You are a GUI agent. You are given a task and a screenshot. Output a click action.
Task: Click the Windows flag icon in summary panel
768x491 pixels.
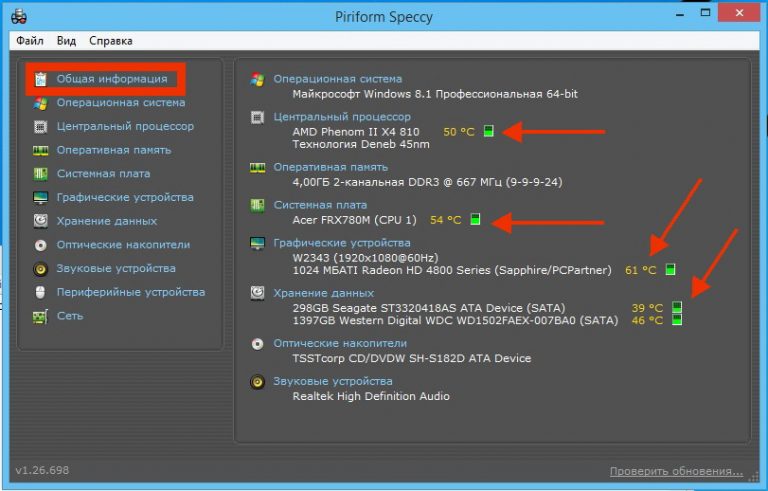tap(258, 79)
